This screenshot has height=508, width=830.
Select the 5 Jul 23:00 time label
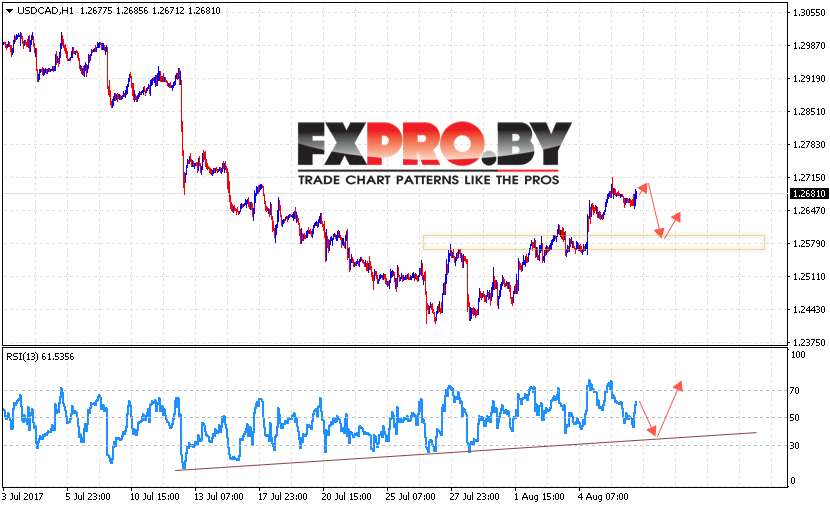(88, 497)
